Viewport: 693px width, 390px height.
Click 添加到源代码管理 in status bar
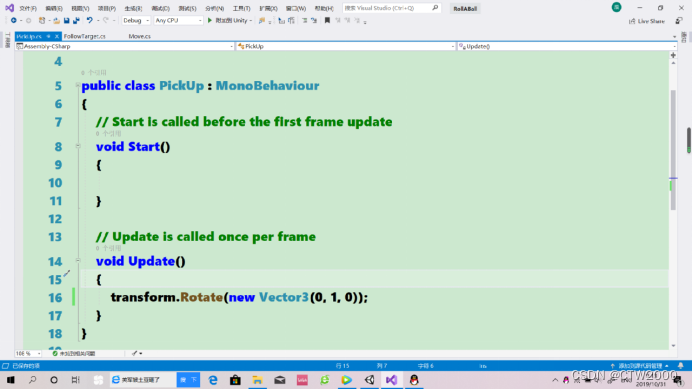[639, 366]
